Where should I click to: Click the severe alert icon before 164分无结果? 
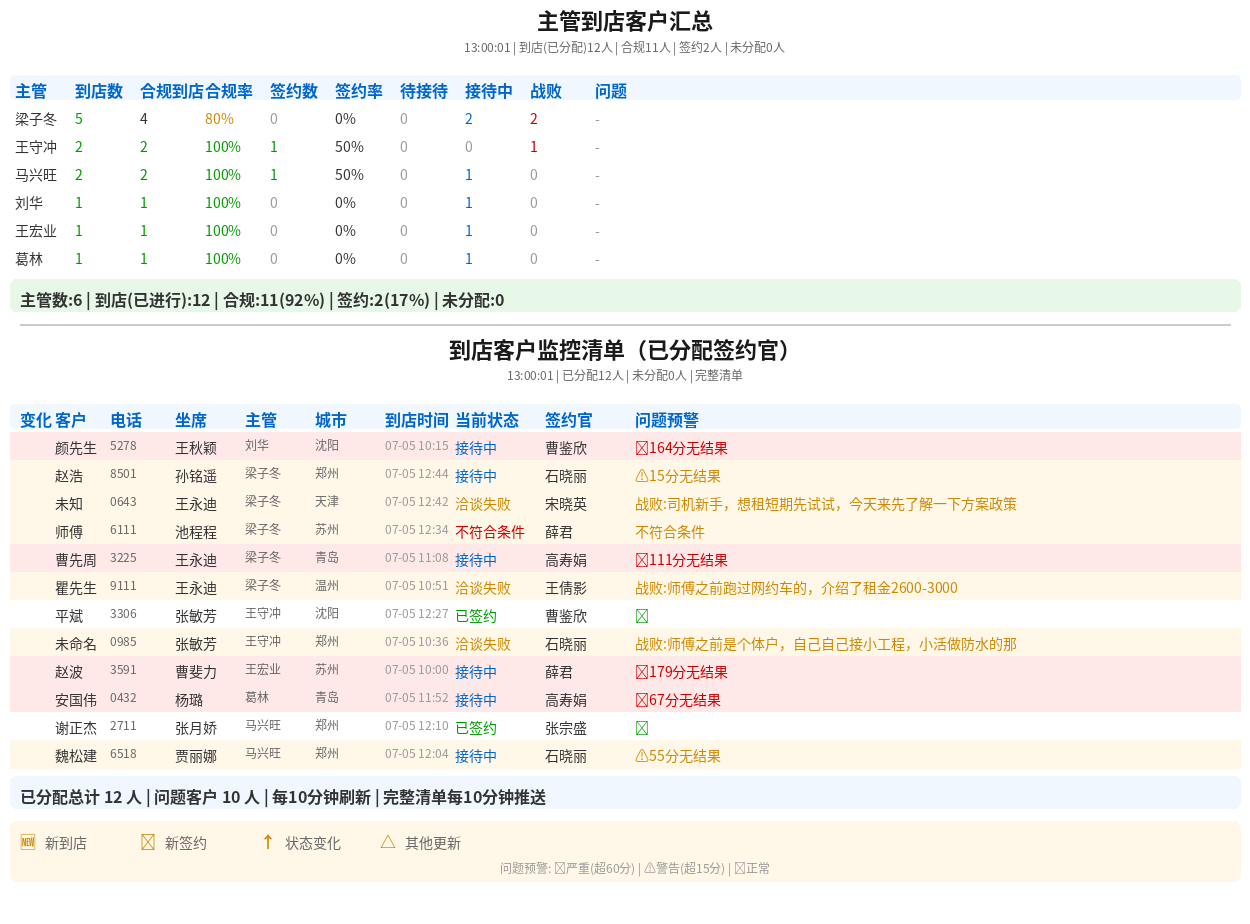click(642, 448)
